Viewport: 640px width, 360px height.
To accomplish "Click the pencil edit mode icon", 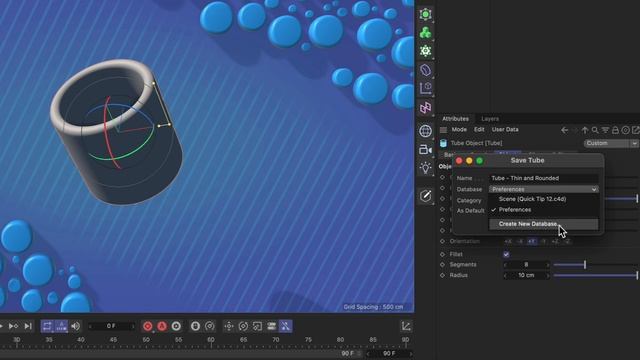I will [x=426, y=196].
